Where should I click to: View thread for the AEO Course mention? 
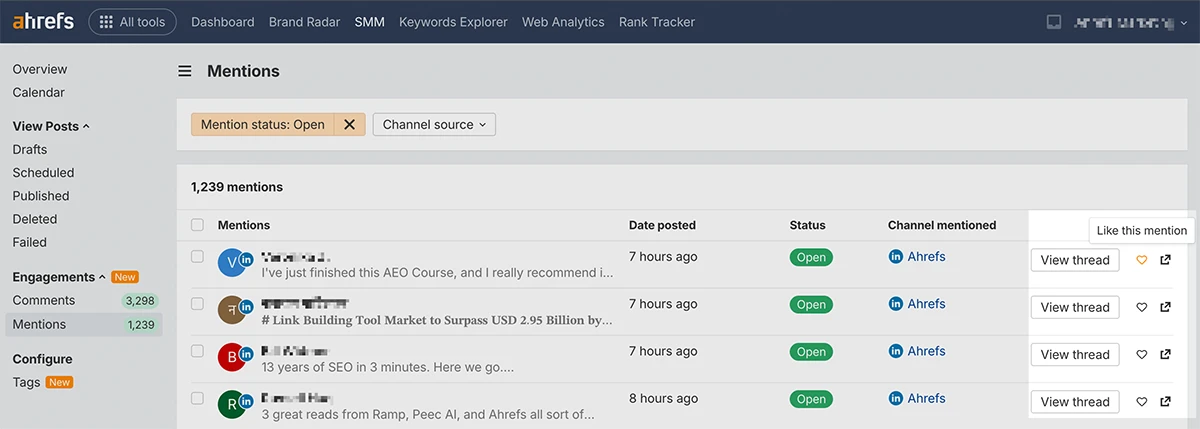tap(1075, 260)
